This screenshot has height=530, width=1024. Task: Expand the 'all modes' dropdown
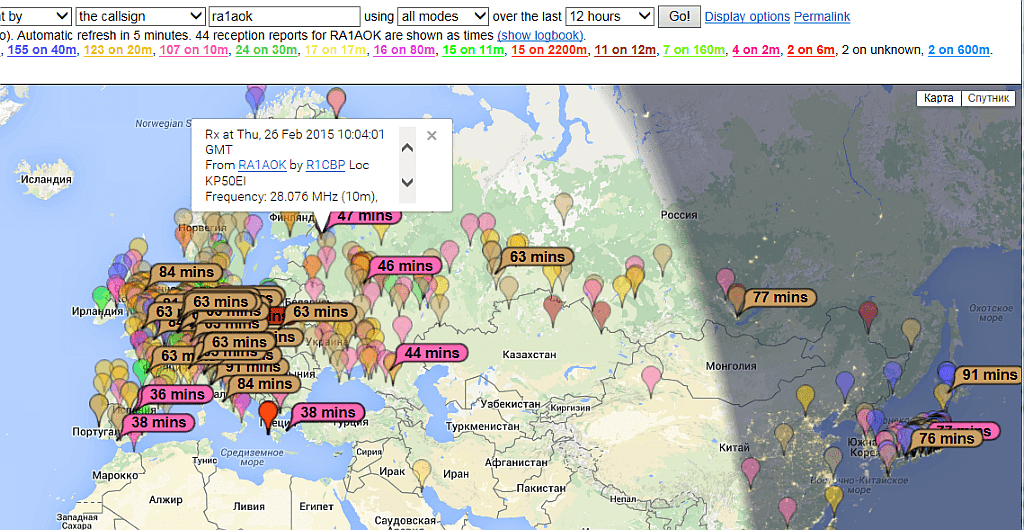442,17
